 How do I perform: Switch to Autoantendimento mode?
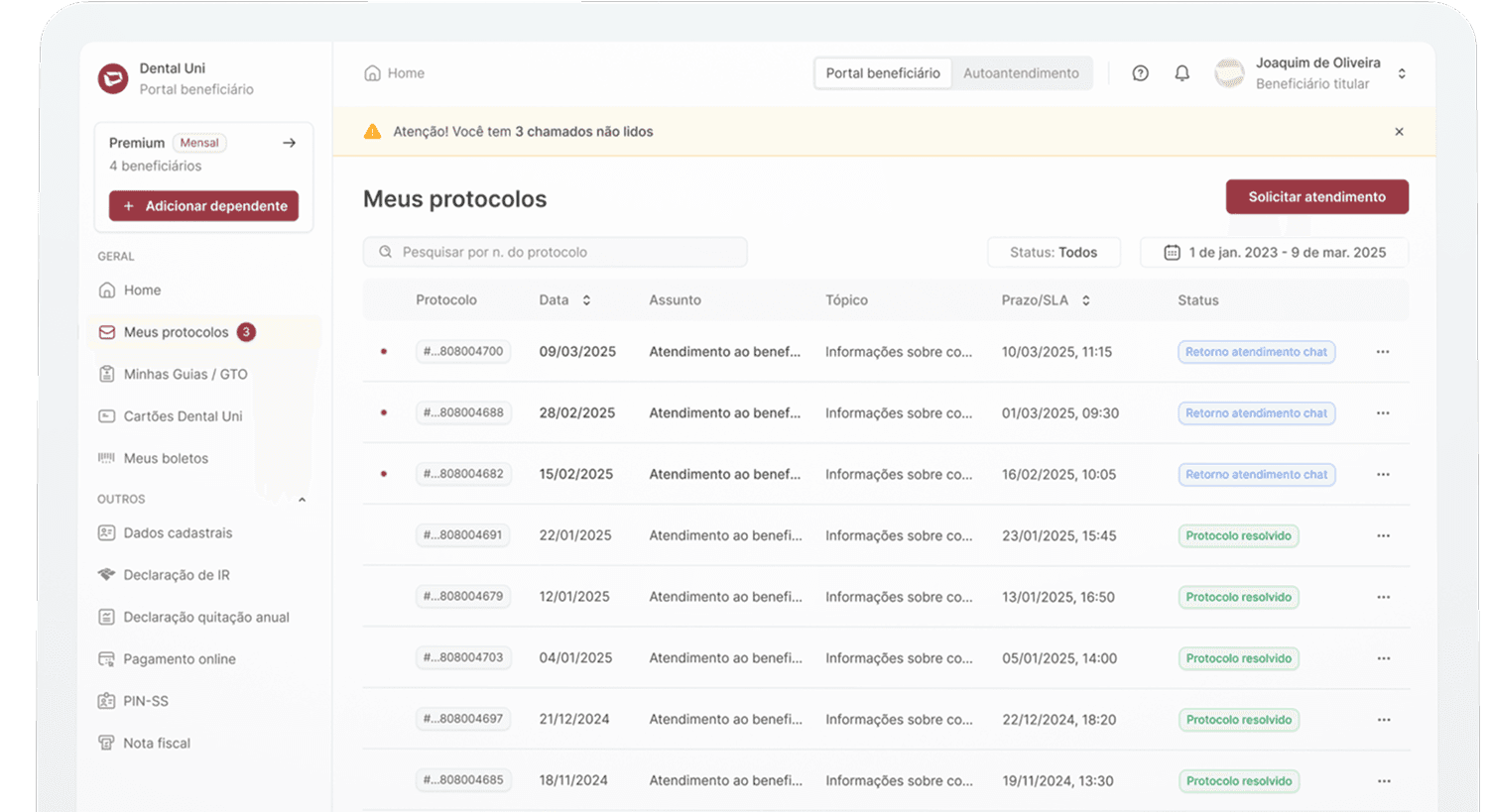1021,73
